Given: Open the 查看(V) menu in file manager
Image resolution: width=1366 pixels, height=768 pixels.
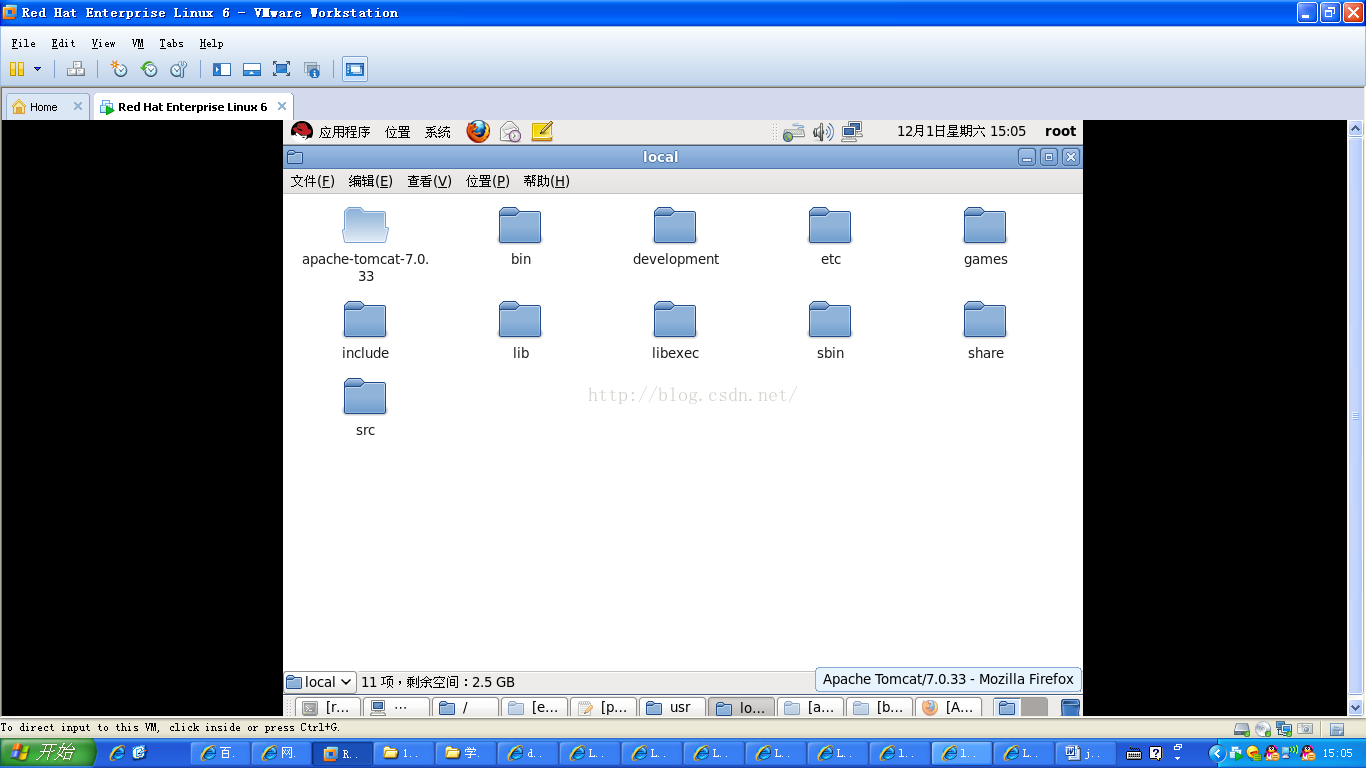Looking at the screenshot, I should (x=429, y=181).
